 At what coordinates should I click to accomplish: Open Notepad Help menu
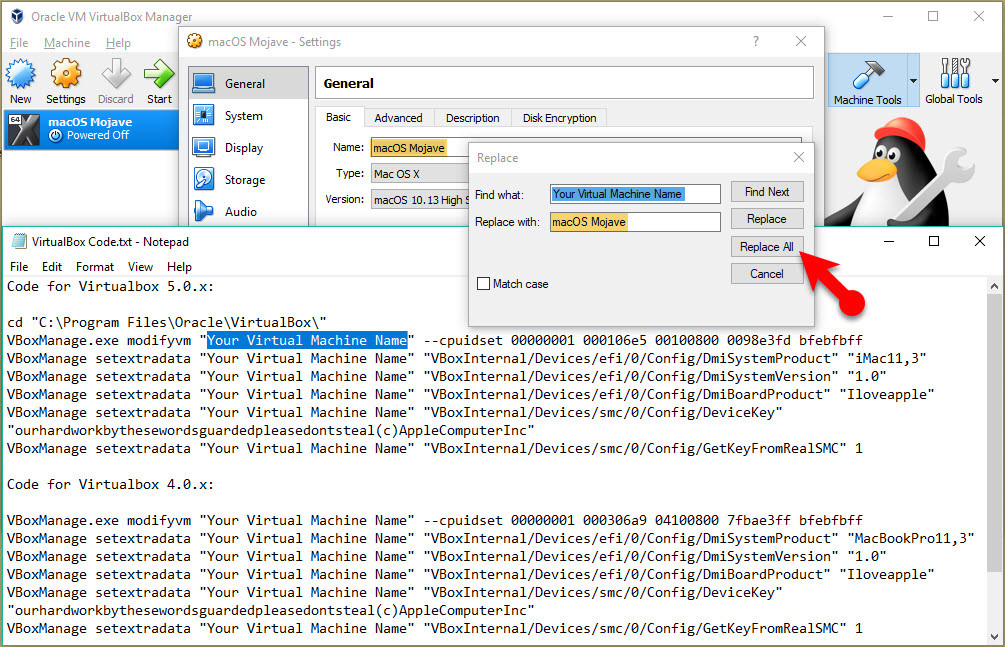(x=179, y=267)
